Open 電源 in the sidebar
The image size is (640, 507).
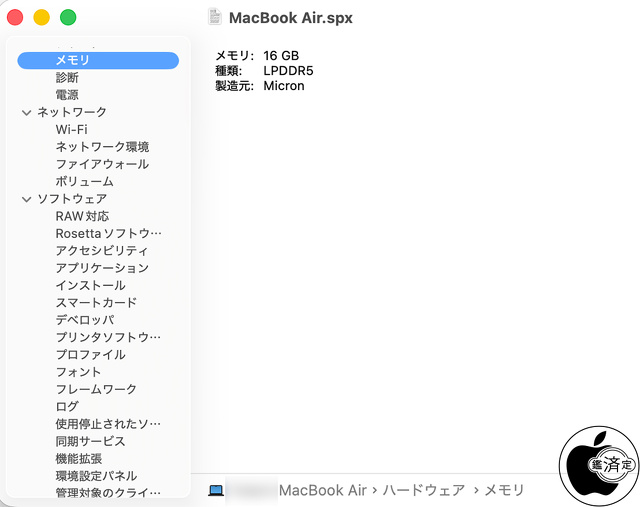point(67,95)
